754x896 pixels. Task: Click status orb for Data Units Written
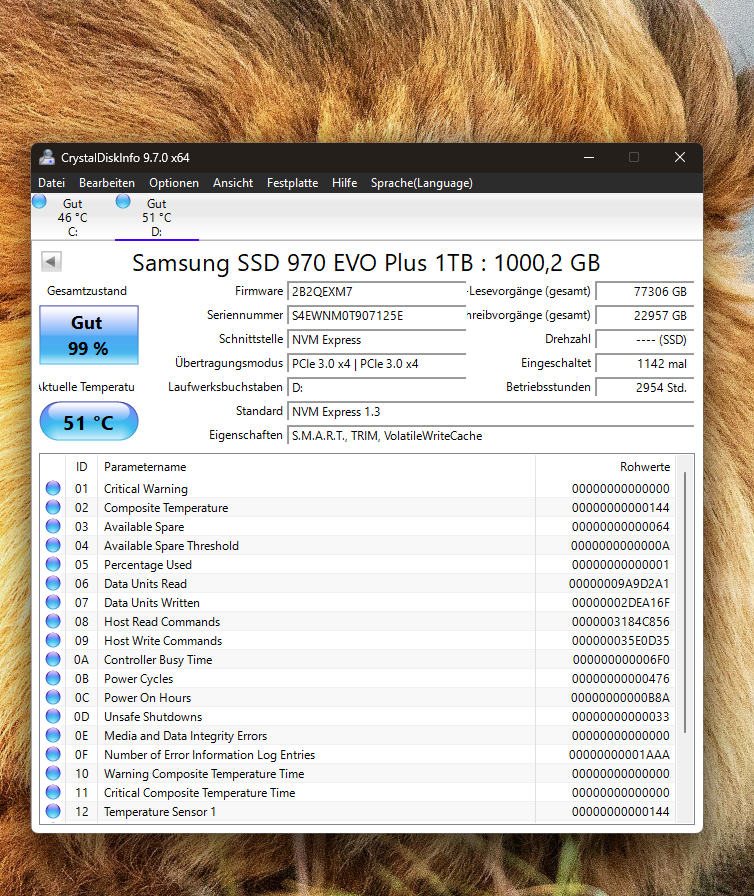[x=53, y=602]
